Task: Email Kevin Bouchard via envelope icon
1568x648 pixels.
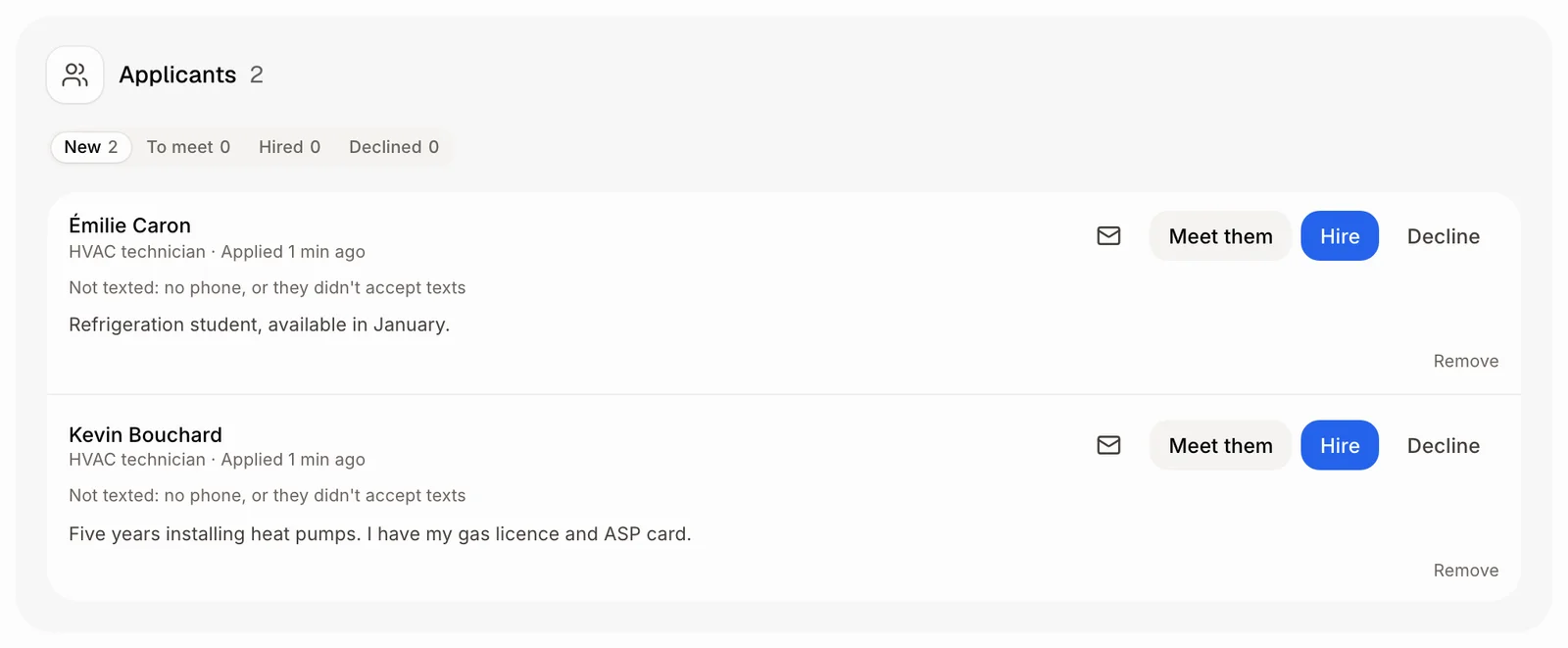Action: (1108, 445)
